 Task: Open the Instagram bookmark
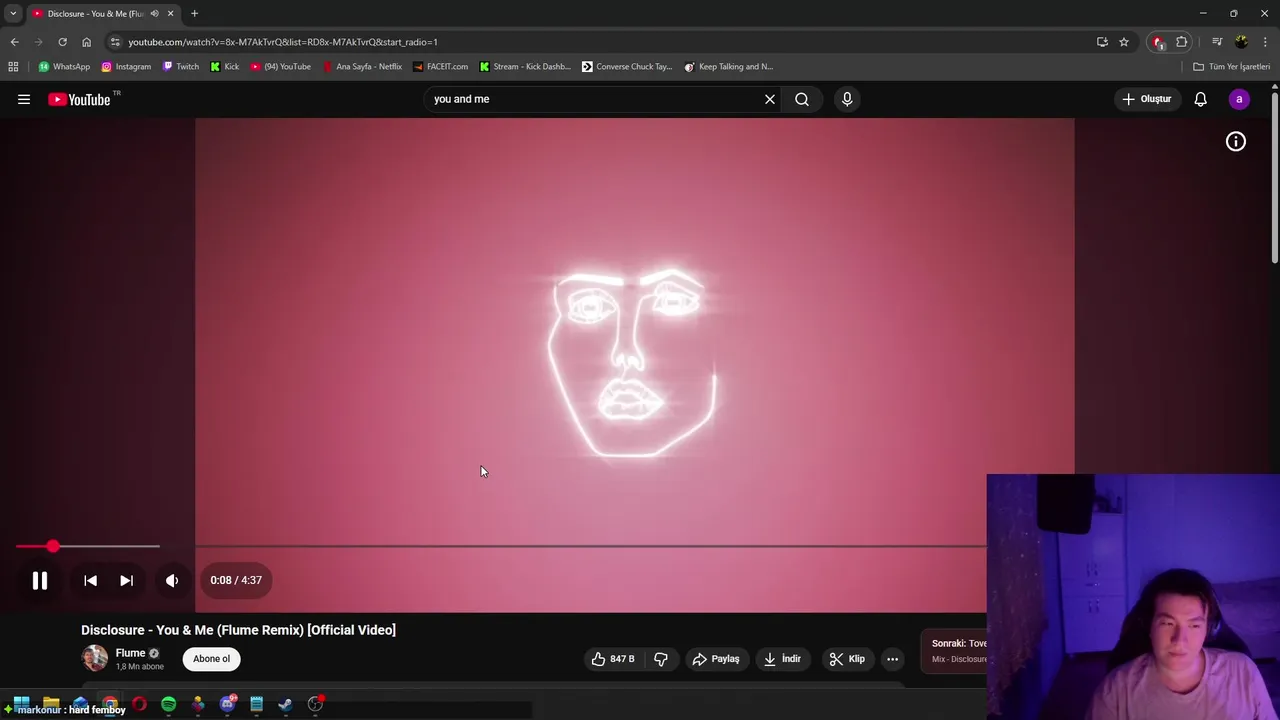tap(126, 67)
